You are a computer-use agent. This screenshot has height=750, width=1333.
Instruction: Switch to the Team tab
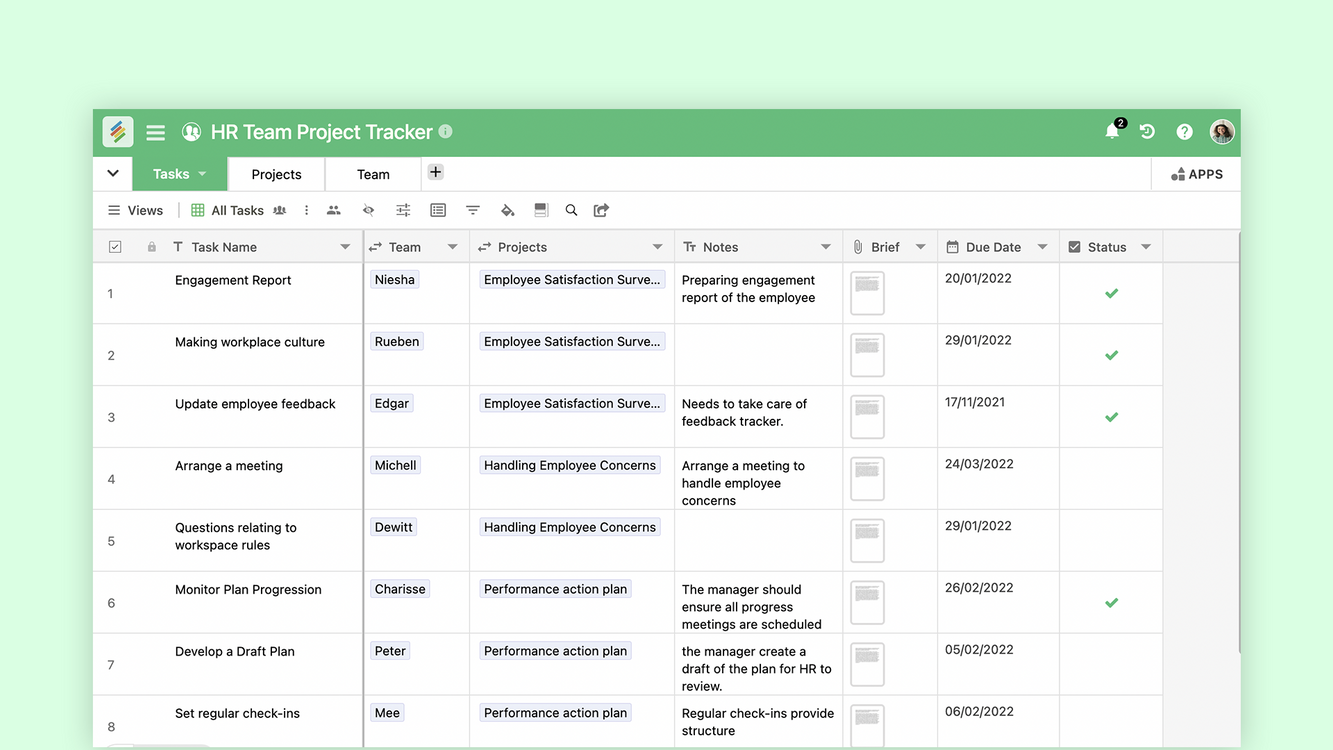pyautogui.click(x=373, y=174)
